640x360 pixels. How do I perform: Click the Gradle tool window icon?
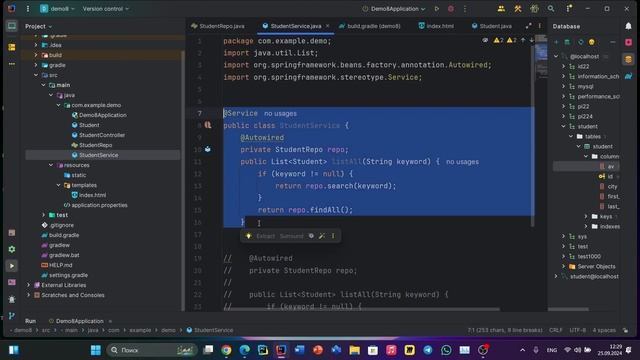[x=629, y=76]
